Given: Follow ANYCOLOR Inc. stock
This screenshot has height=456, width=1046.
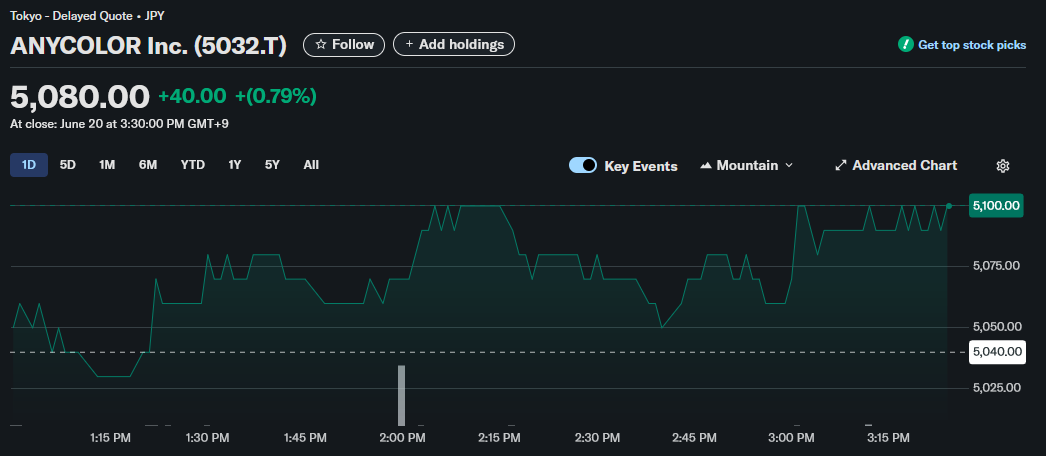Looking at the screenshot, I should [344, 45].
